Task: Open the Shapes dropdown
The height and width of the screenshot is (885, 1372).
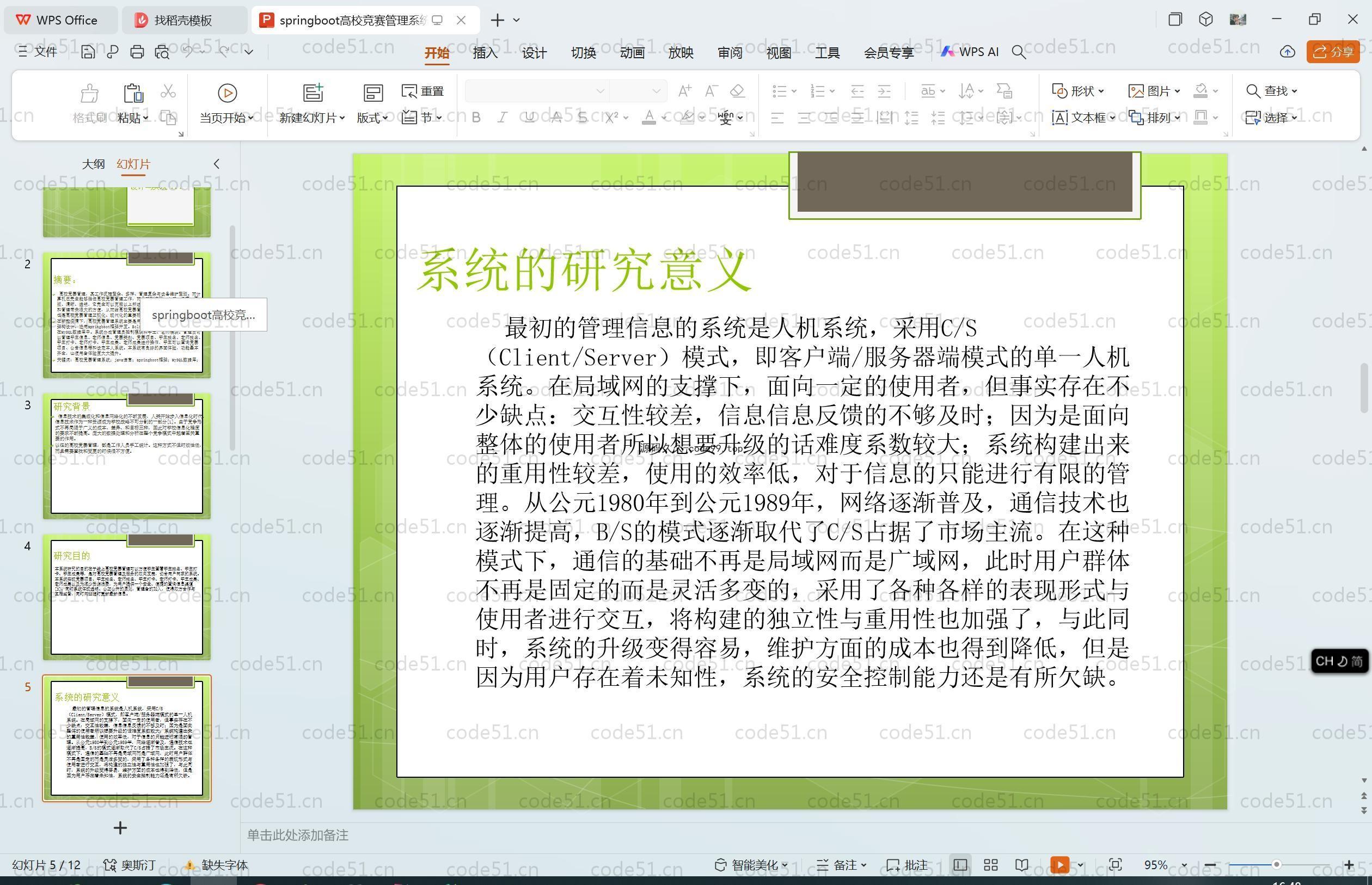Action: 1077,91
